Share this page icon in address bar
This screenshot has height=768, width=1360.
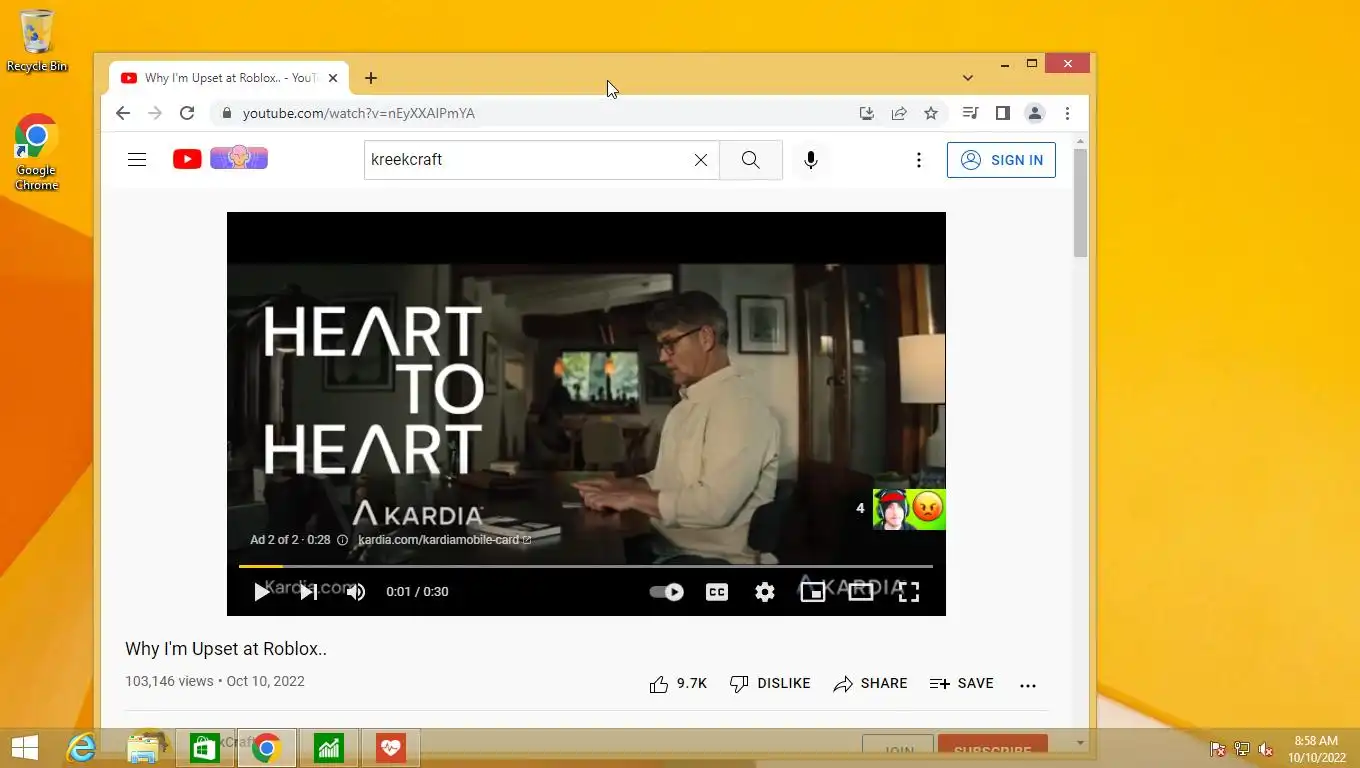(x=899, y=113)
